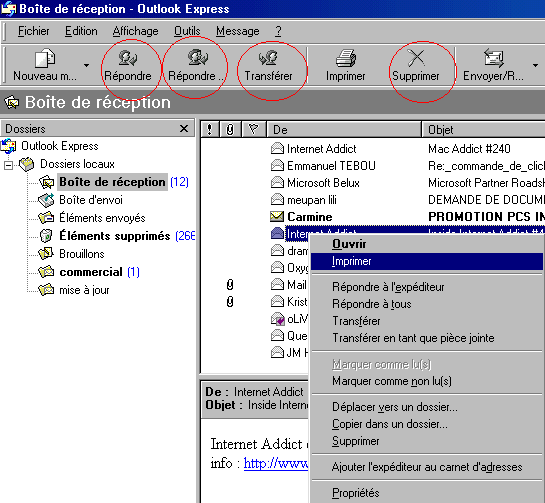Select the Mac Addict #240 message from Internet Addict
This screenshot has width=545, height=503.
pos(373,149)
